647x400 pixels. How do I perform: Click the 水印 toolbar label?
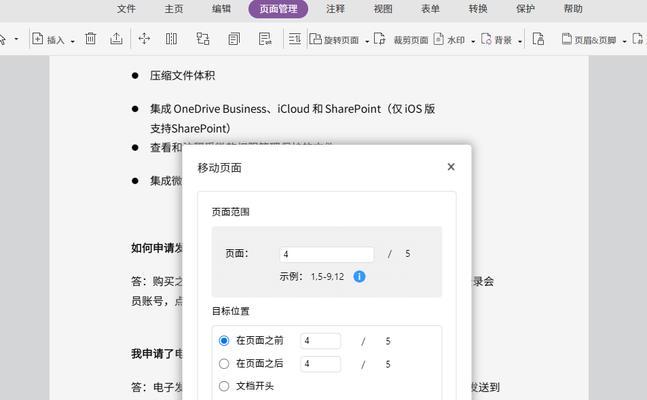[456, 40]
